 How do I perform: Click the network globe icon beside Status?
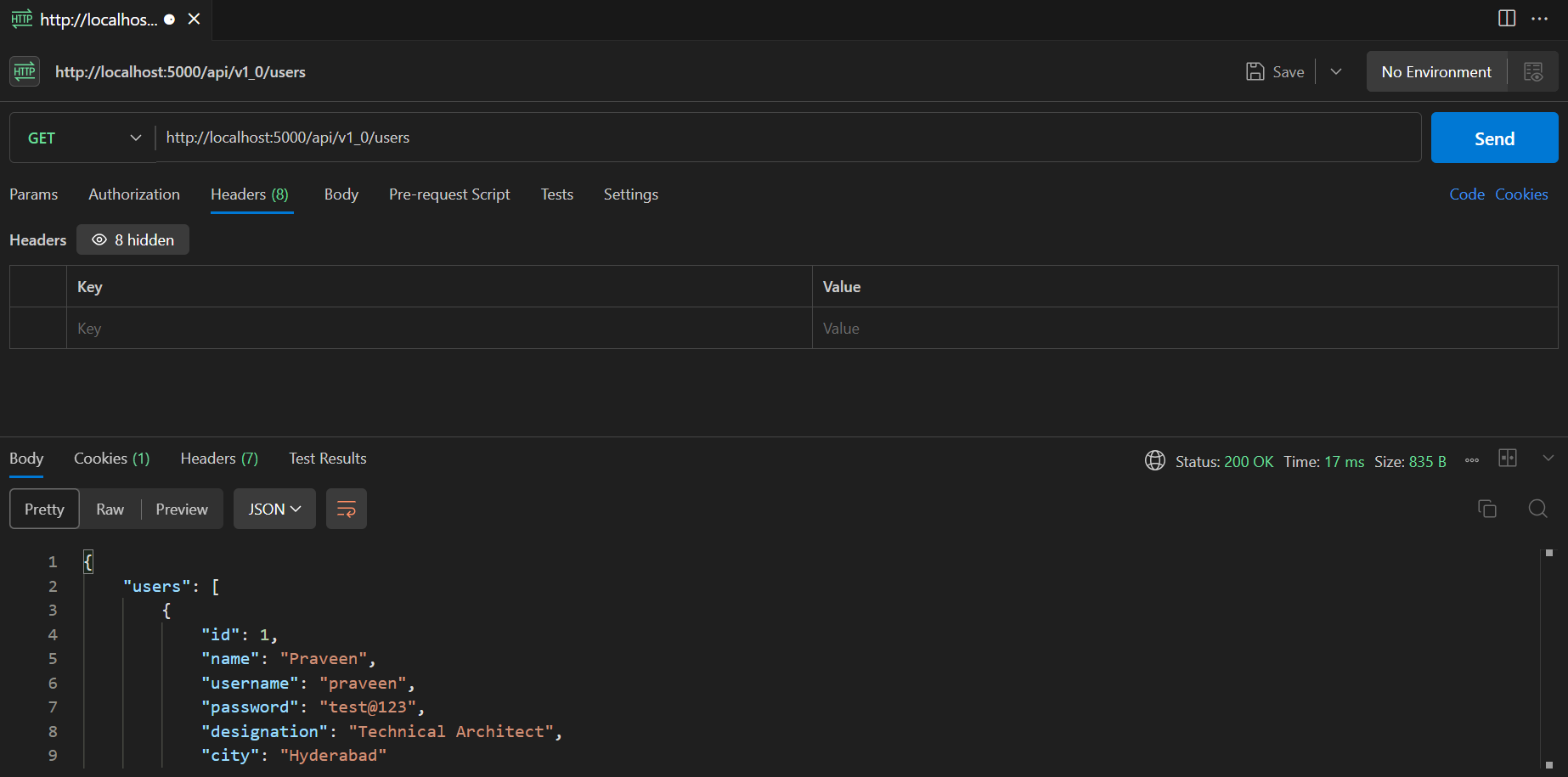pyautogui.click(x=1155, y=460)
